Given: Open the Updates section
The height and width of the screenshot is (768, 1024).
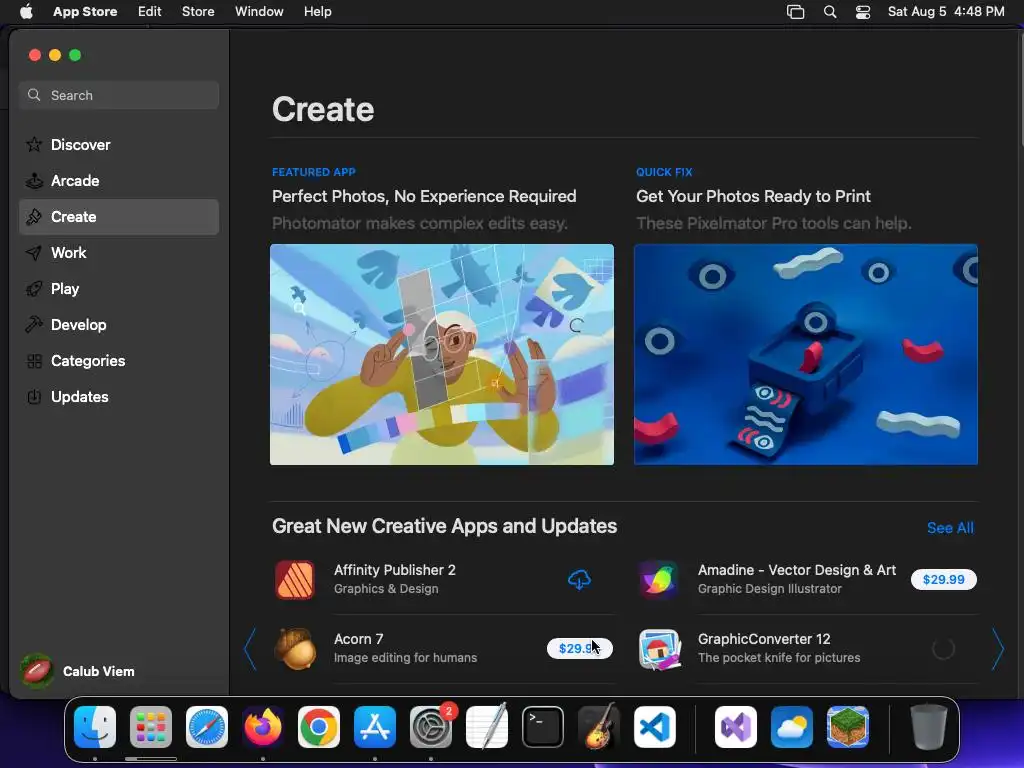Looking at the screenshot, I should tap(119, 396).
